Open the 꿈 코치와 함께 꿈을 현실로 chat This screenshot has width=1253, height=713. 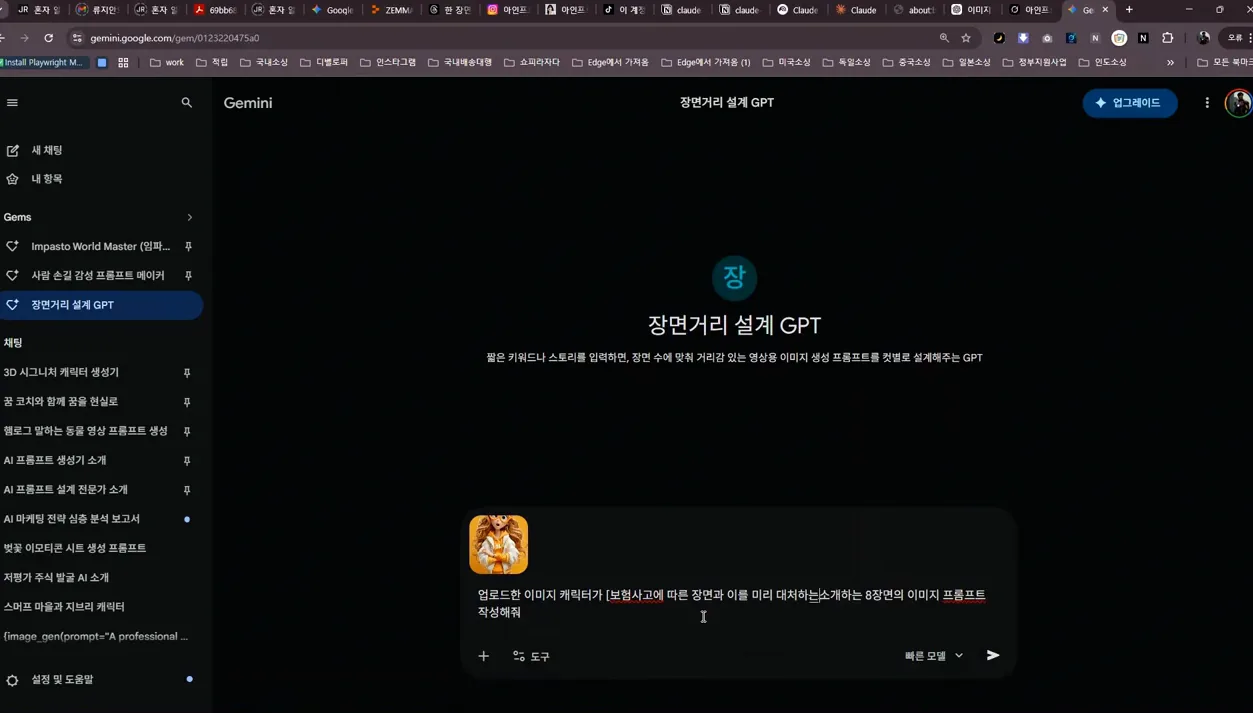pos(61,401)
